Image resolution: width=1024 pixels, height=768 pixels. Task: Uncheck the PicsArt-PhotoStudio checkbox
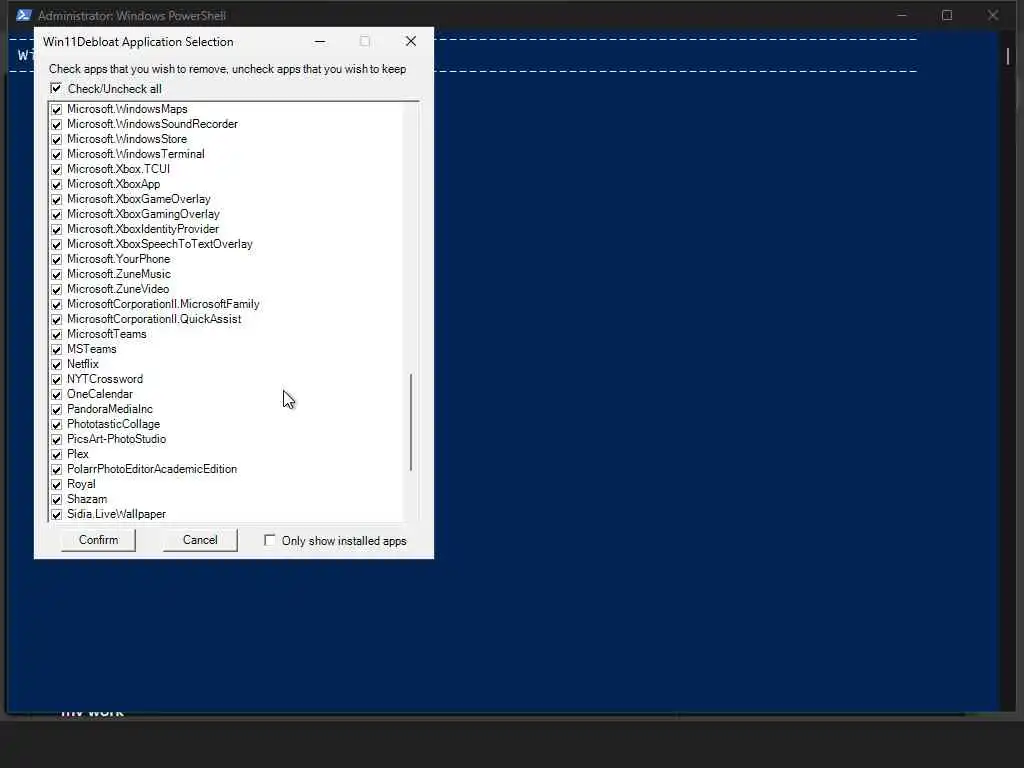coord(57,440)
